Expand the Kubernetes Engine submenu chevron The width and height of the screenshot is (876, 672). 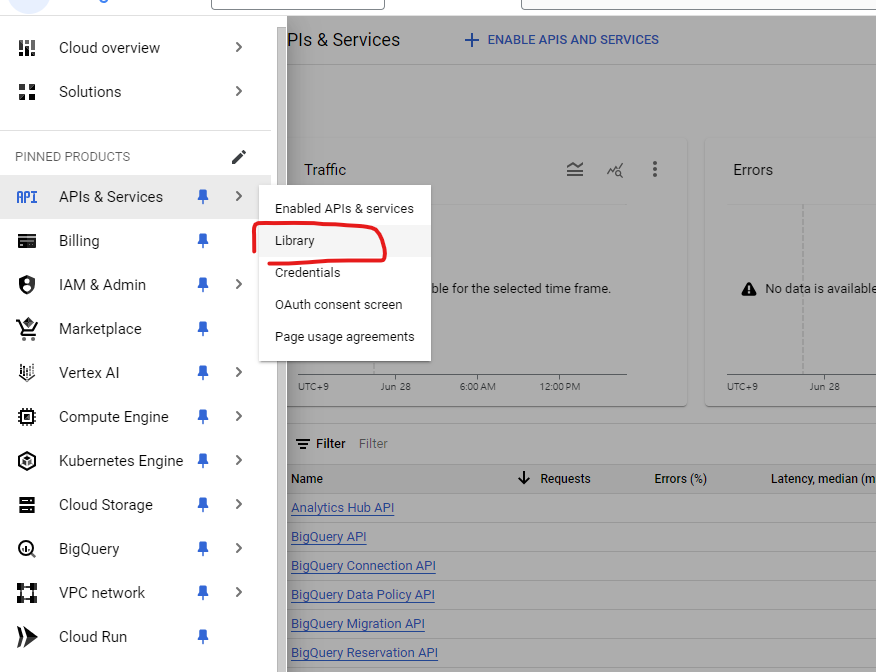coord(239,460)
